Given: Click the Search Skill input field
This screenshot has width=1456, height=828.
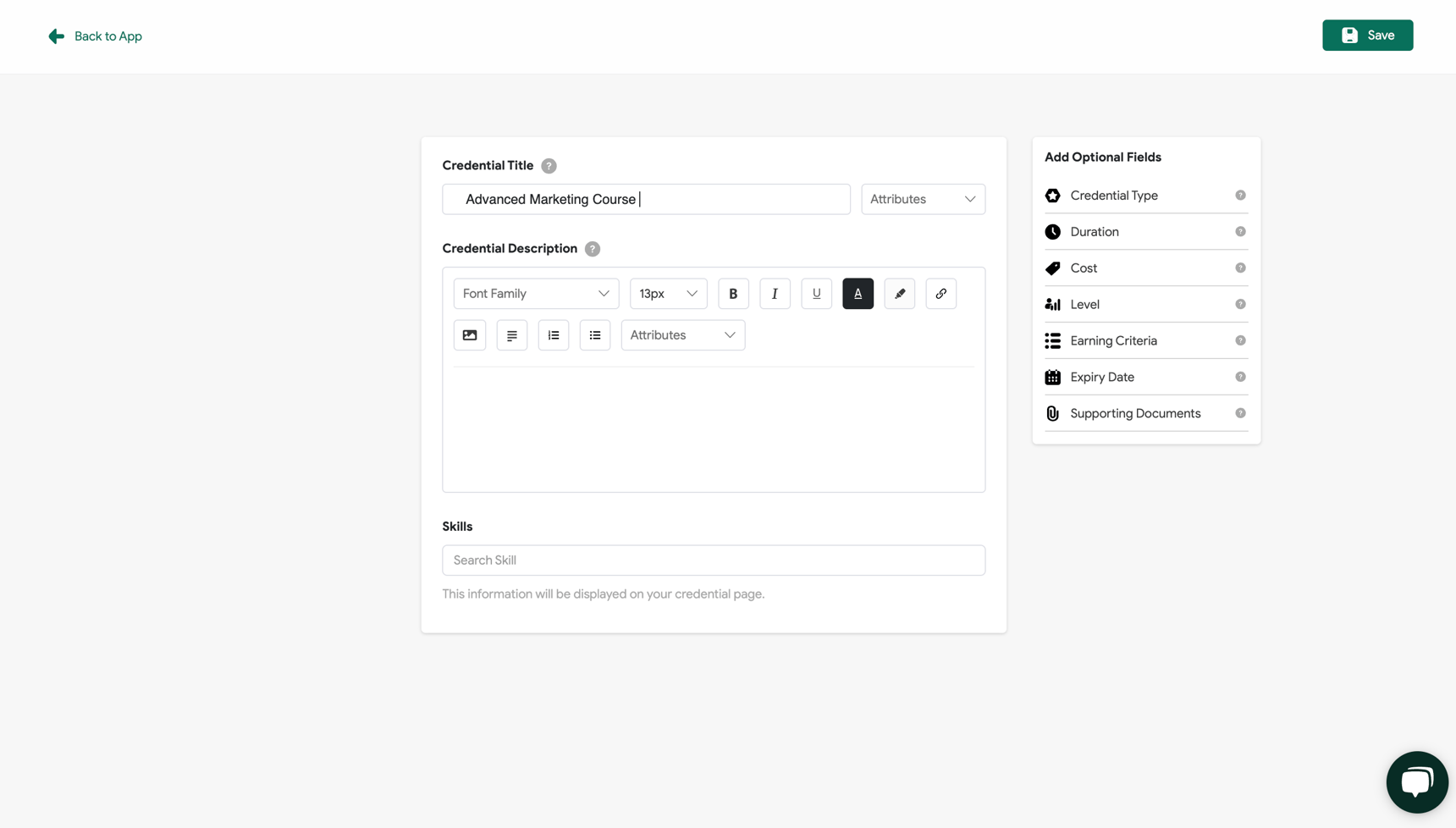Looking at the screenshot, I should [x=714, y=560].
